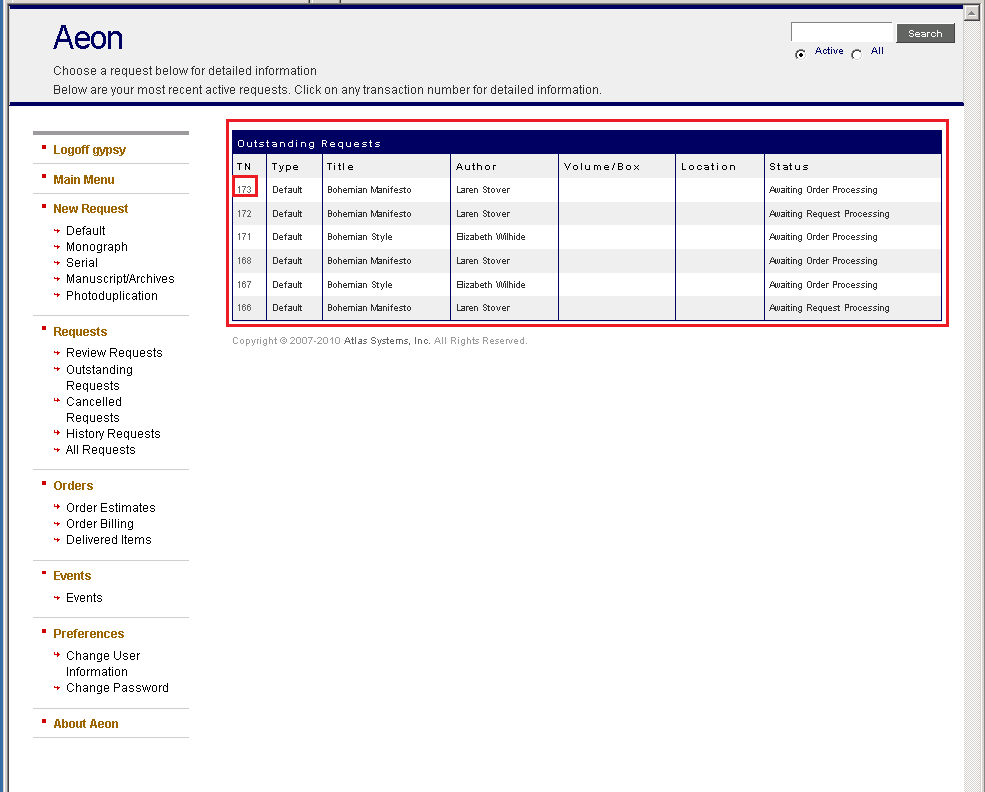View History Requests page
This screenshot has height=792, width=985.
113,433
